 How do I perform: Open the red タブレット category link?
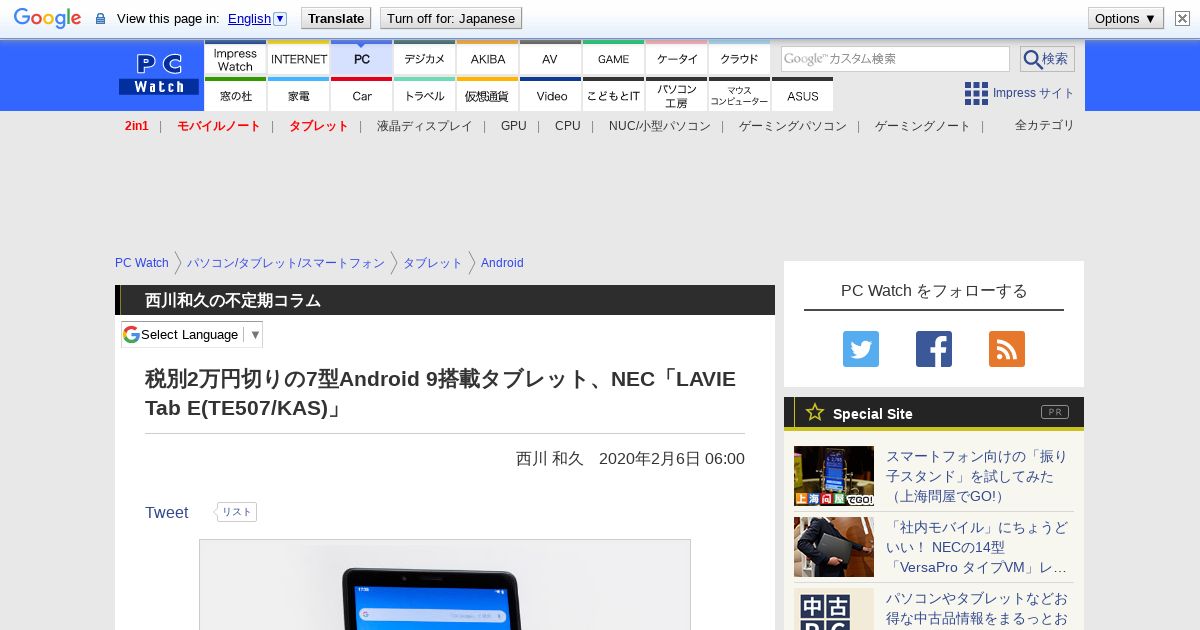tap(319, 126)
